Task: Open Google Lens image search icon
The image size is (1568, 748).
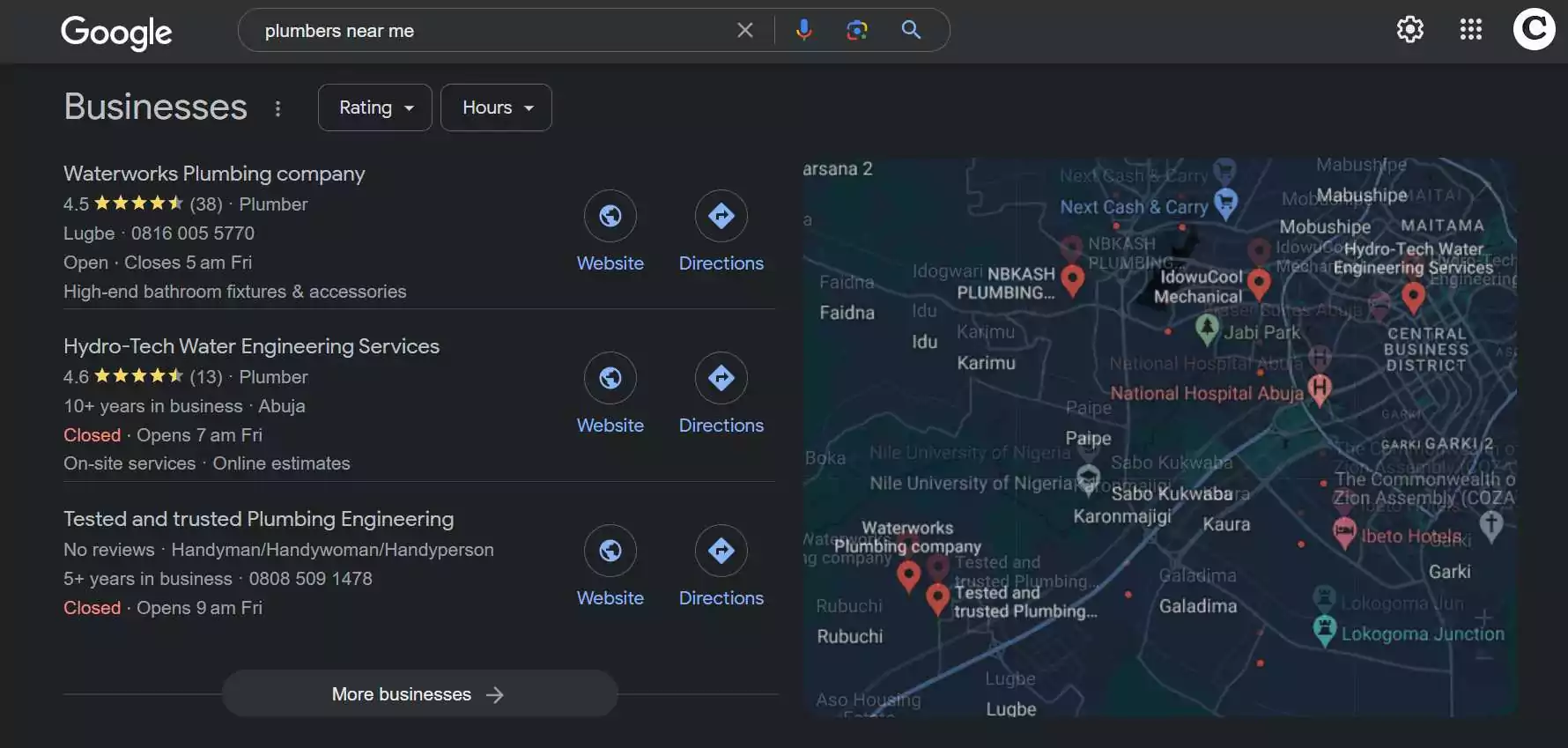Action: [857, 30]
